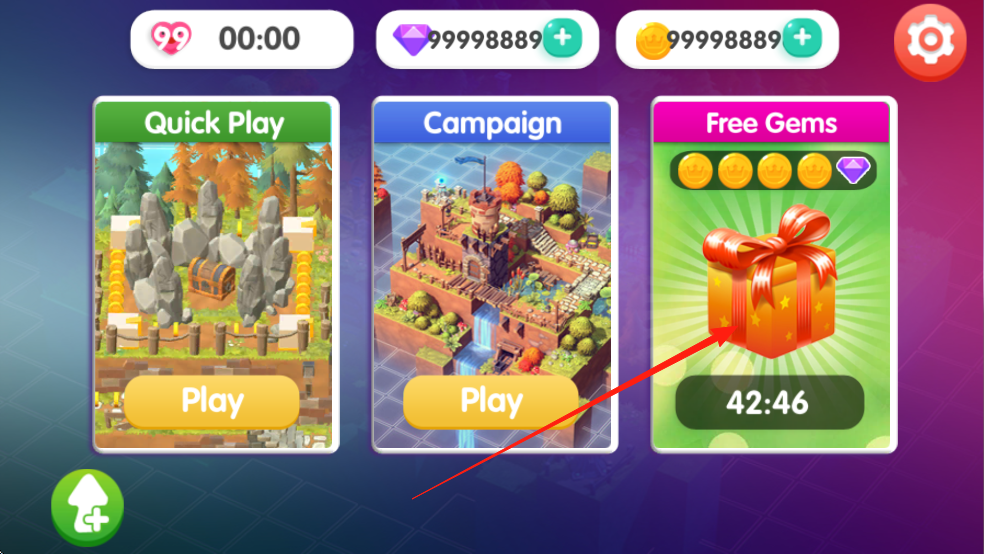The image size is (984, 554).
Task: Open the orange gift box
Action: click(x=771, y=281)
